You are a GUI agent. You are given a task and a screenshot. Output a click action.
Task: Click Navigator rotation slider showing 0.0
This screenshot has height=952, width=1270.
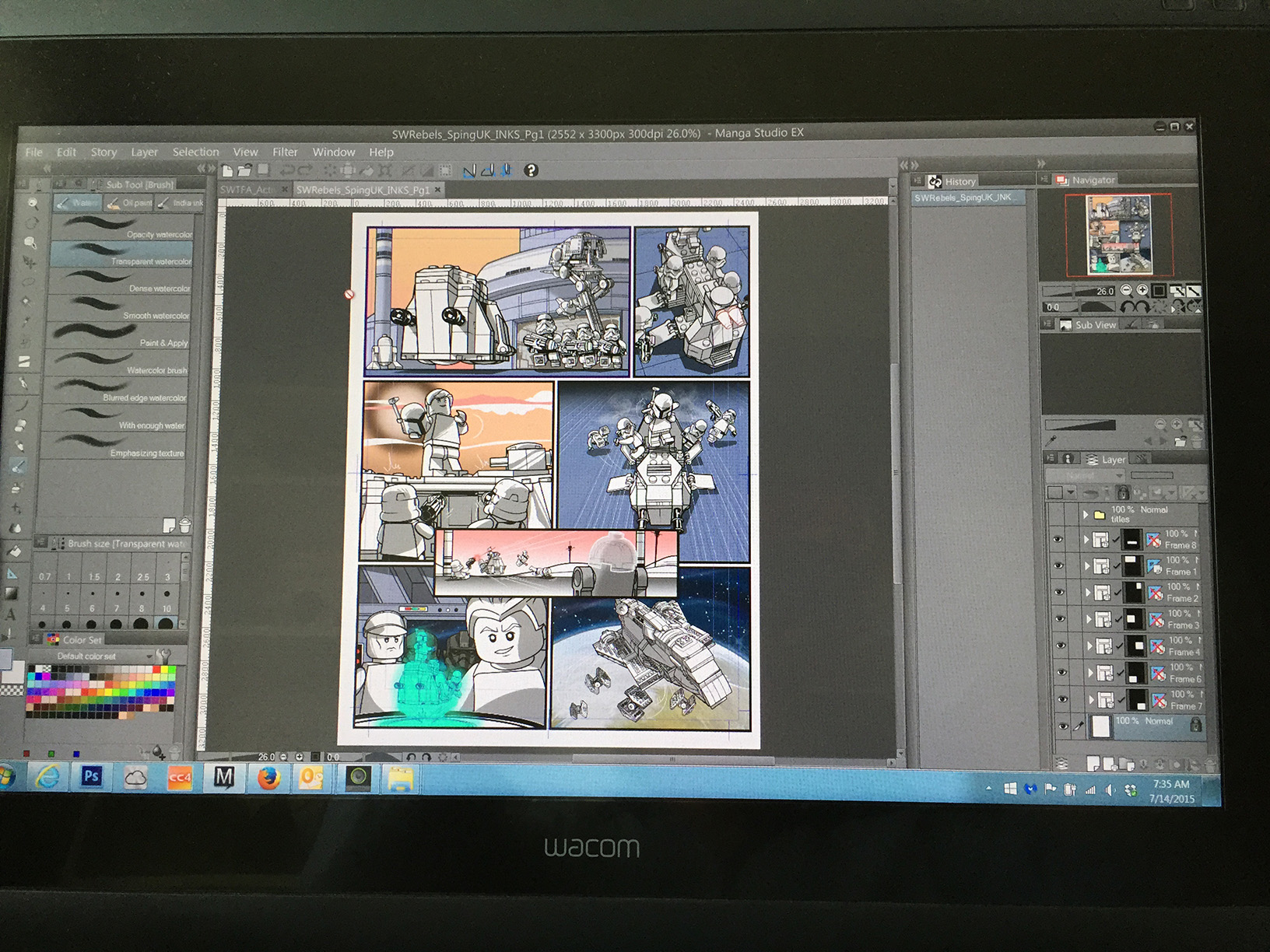pos(1079,307)
